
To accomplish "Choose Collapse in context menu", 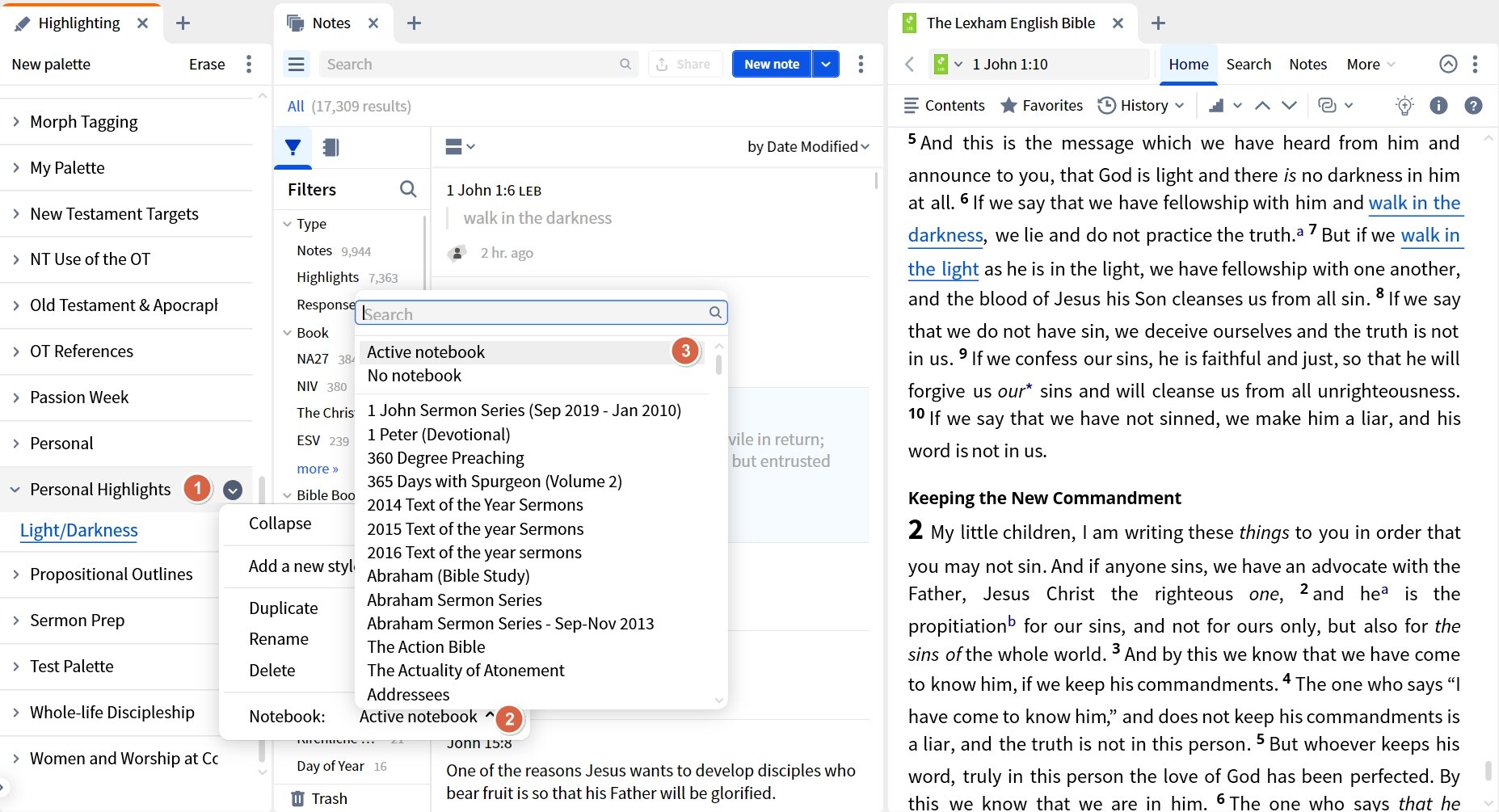I will (x=280, y=523).
